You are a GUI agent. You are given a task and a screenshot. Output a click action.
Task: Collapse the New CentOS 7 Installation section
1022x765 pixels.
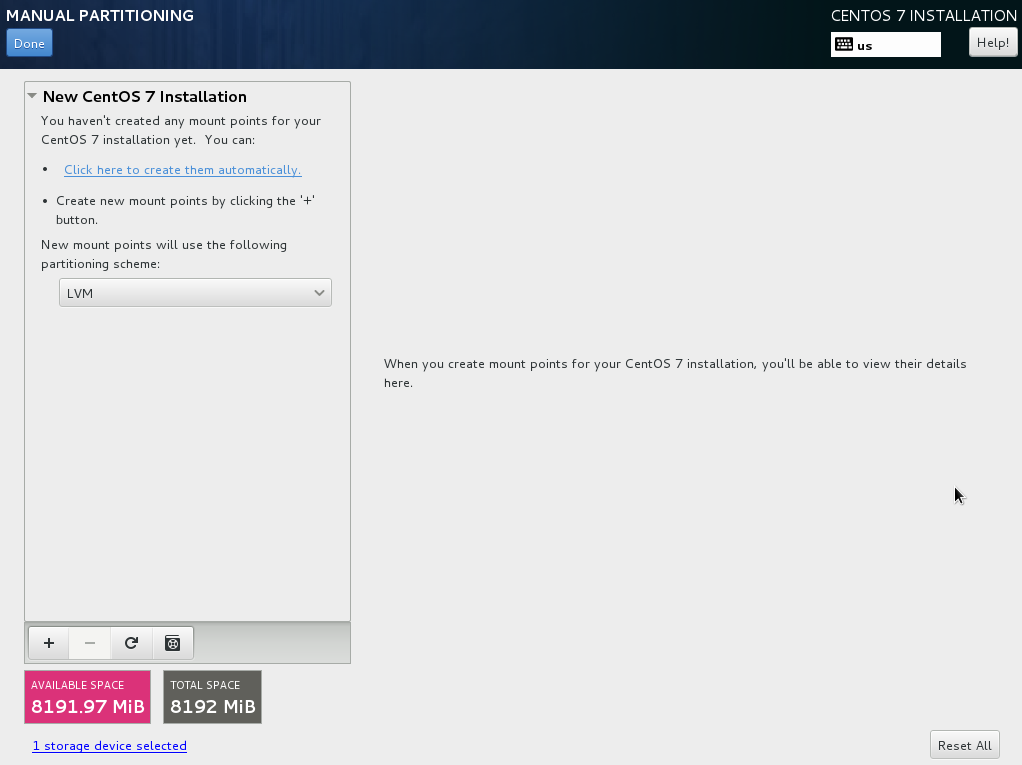tap(32, 96)
